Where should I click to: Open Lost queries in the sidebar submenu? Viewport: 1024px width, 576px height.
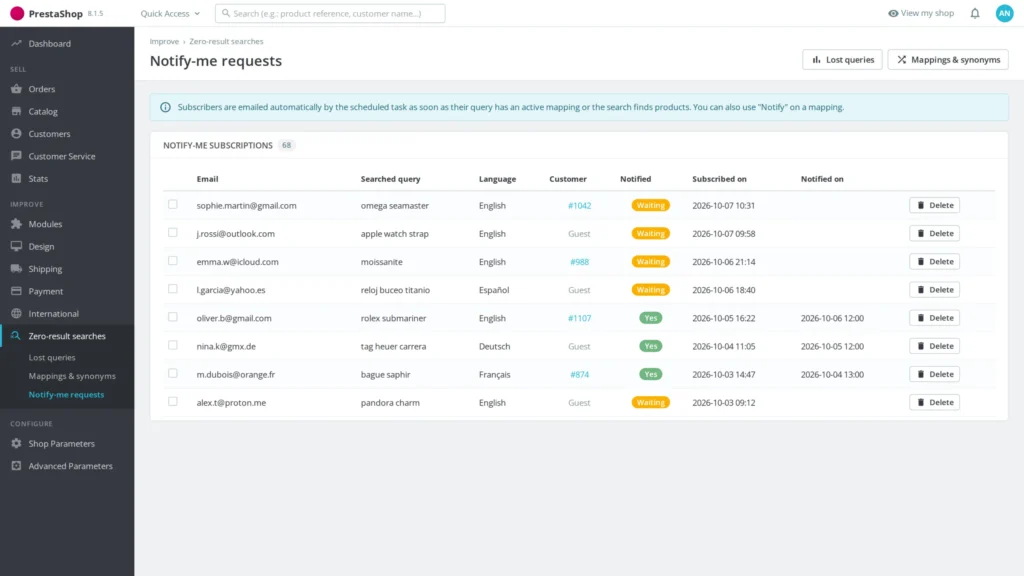coord(52,357)
